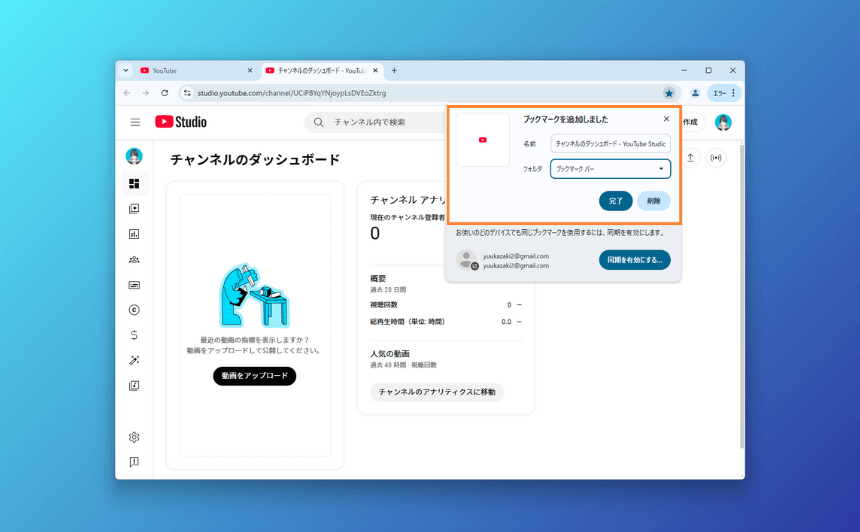Select the チャンネルのダッシュボード tab
This screenshot has width=860, height=532.
321,71
